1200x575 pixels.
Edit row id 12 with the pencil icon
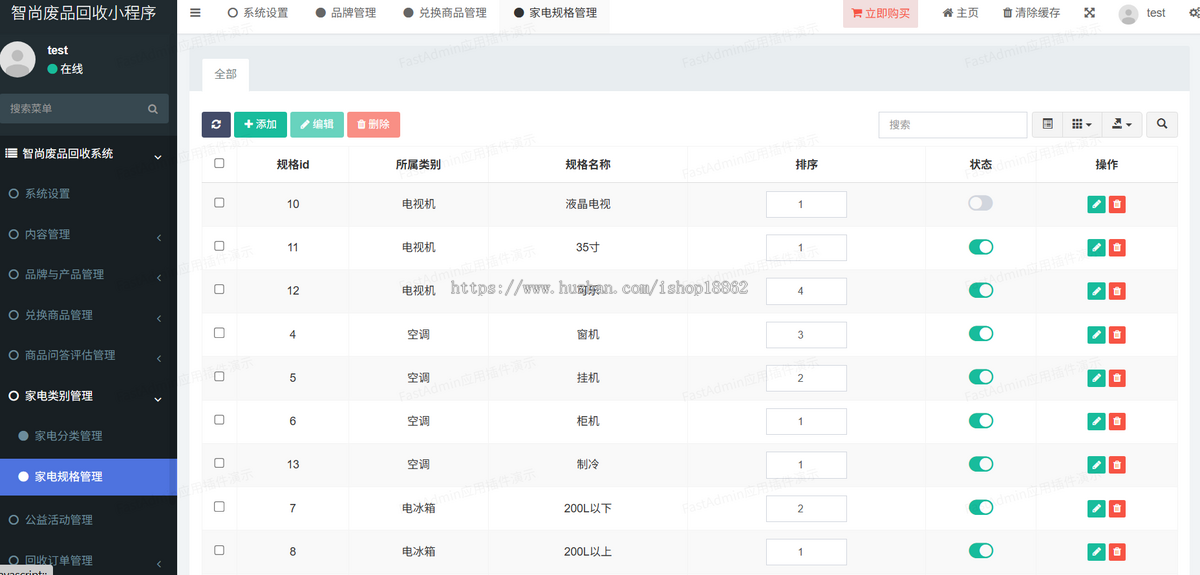[1096, 291]
